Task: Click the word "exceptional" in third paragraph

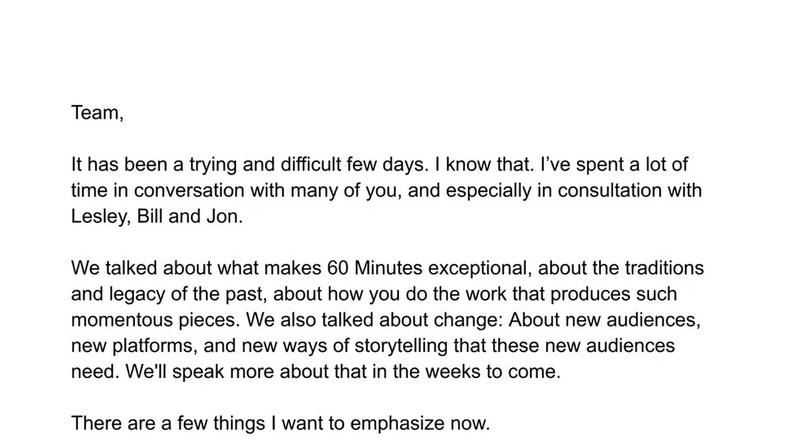Action: (479, 268)
